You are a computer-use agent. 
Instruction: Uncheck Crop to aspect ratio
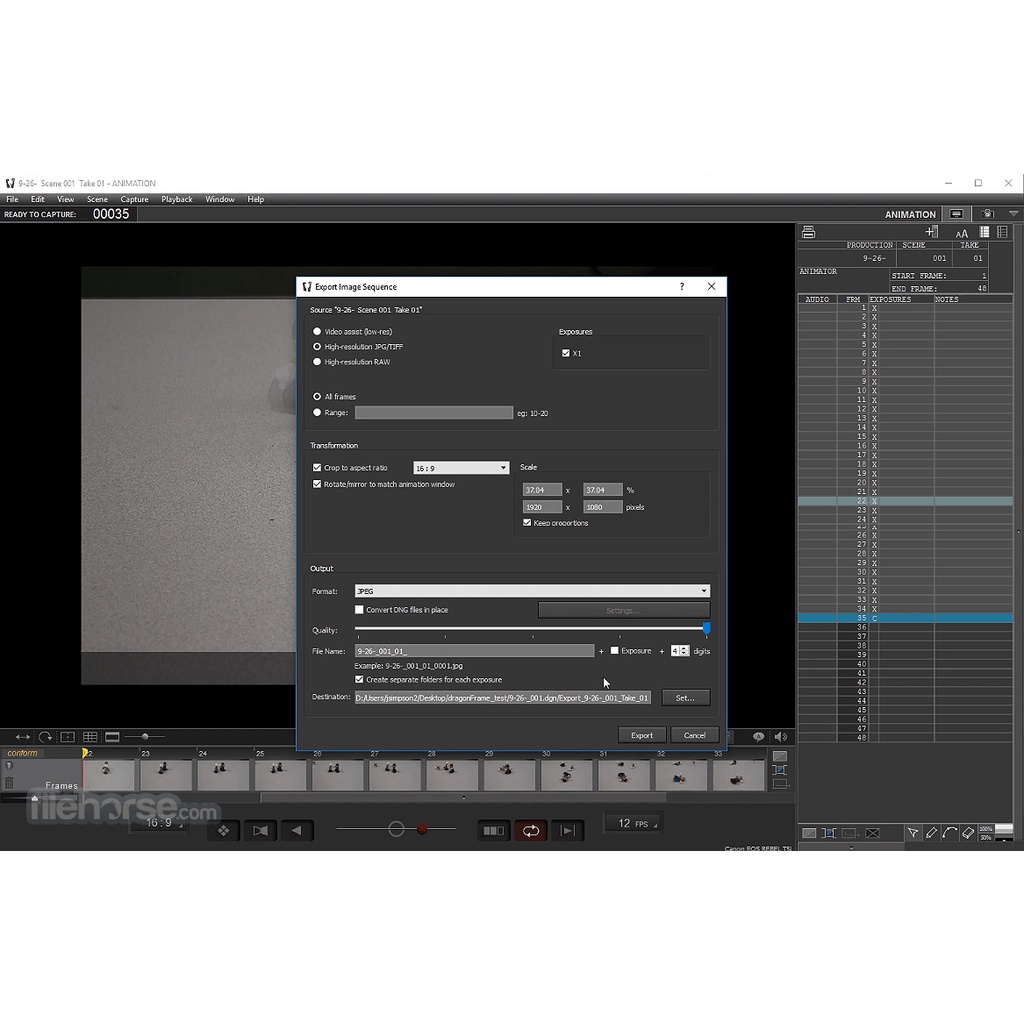[318, 468]
